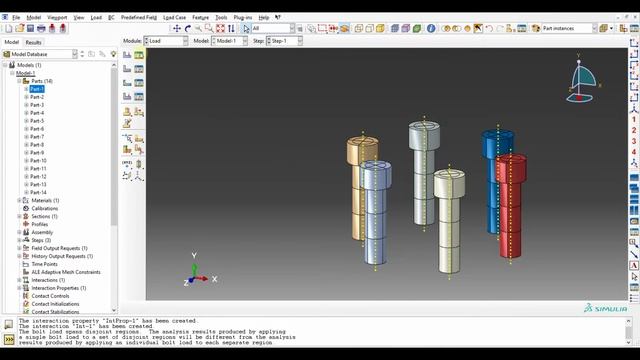Select the Box Zoom tool
This screenshot has height=360, width=640.
click(209, 28)
